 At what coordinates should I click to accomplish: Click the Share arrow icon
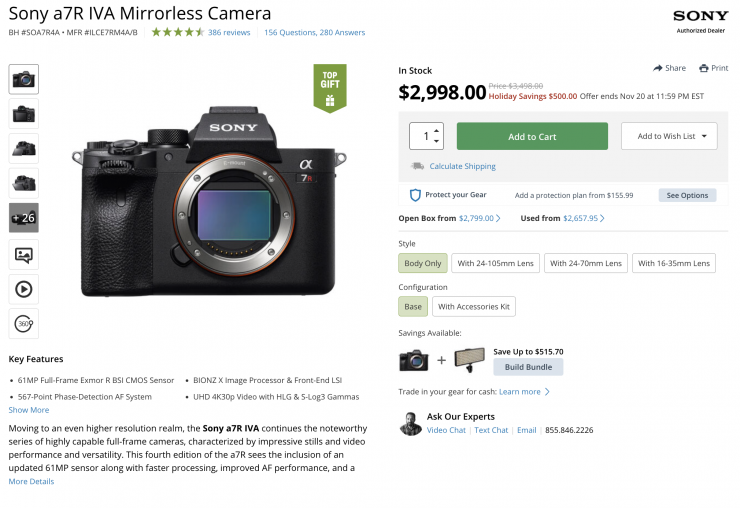tap(658, 68)
